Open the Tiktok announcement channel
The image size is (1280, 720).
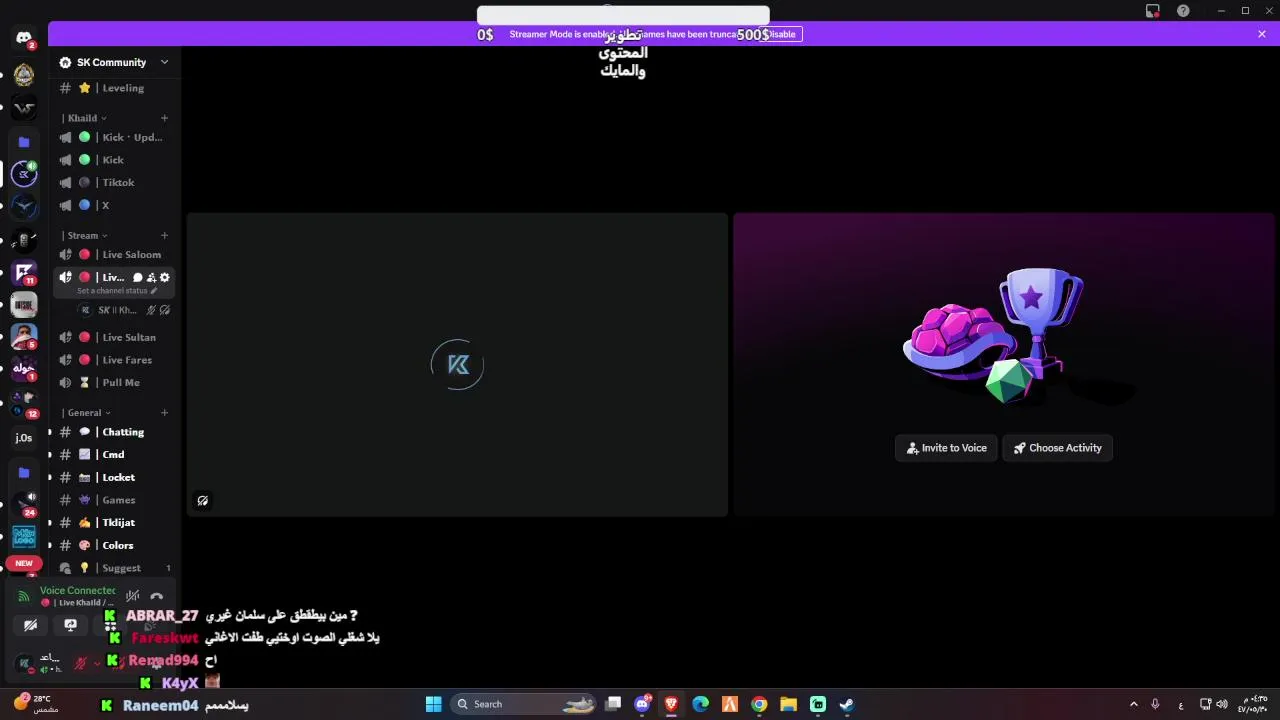point(113,182)
